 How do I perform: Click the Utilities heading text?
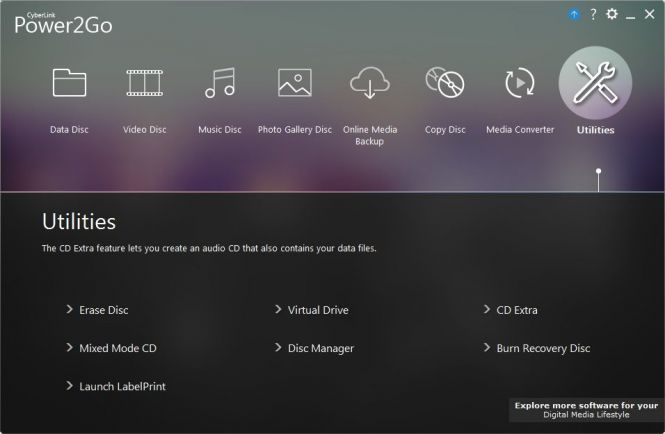tap(79, 221)
